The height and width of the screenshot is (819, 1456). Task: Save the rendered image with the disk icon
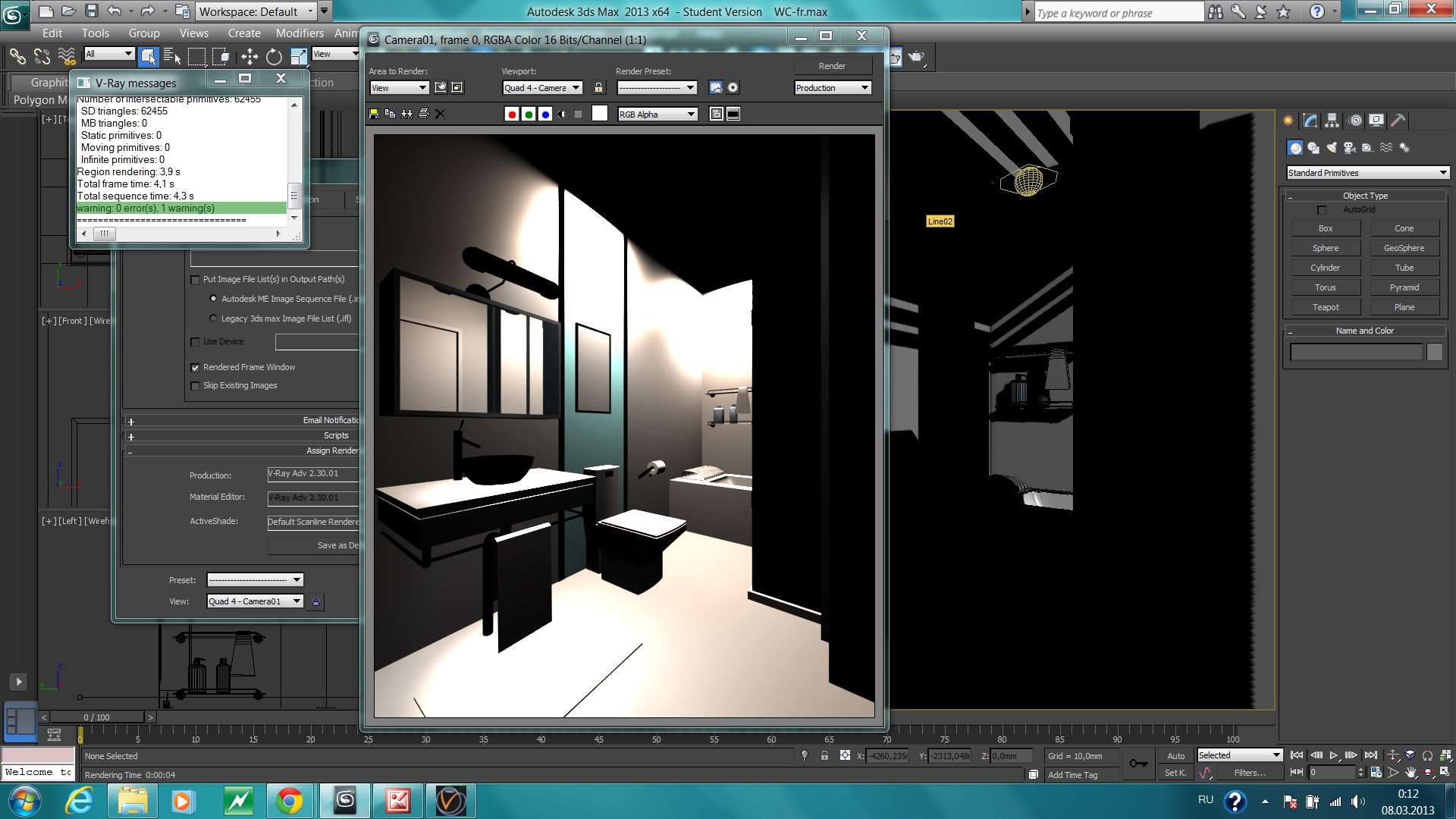(x=374, y=114)
